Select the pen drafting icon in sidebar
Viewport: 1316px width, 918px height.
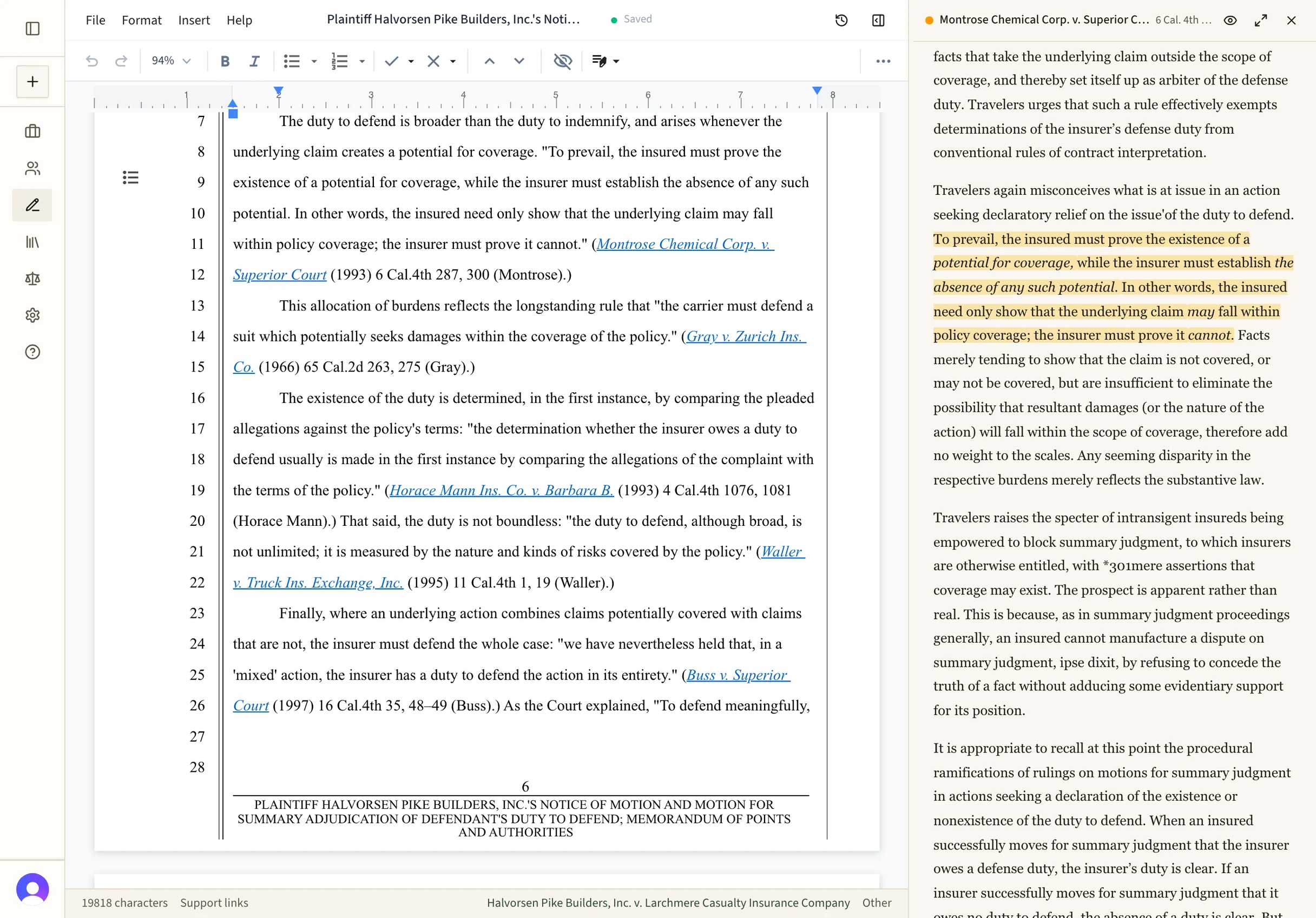32,205
